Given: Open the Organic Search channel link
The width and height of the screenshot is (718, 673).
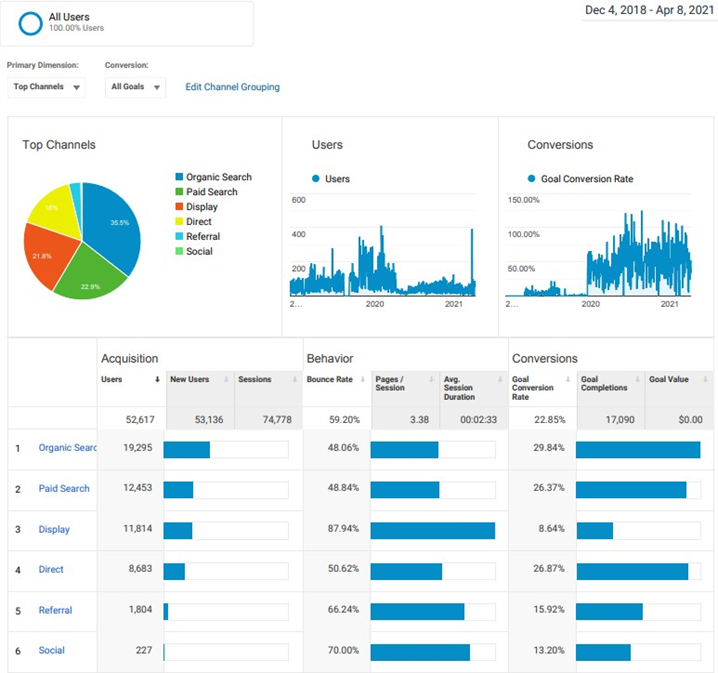Looking at the screenshot, I should 67,448.
